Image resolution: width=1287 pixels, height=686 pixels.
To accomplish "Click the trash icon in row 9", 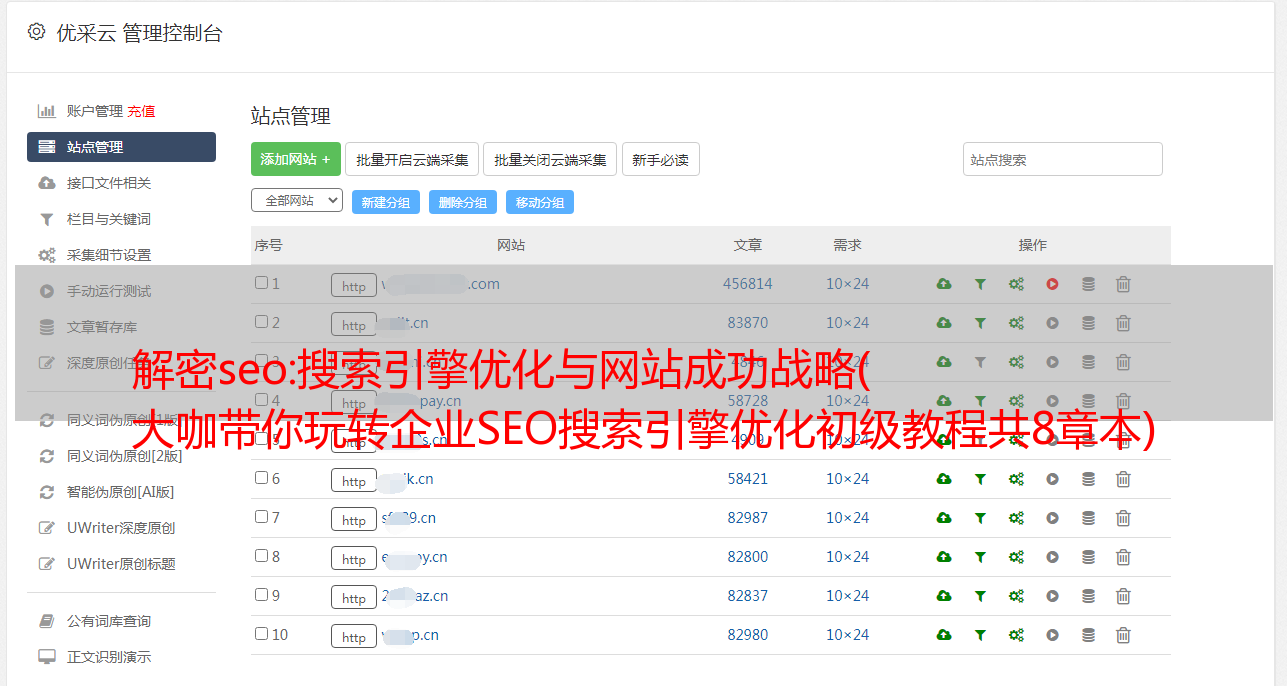I will pyautogui.click(x=1123, y=596).
